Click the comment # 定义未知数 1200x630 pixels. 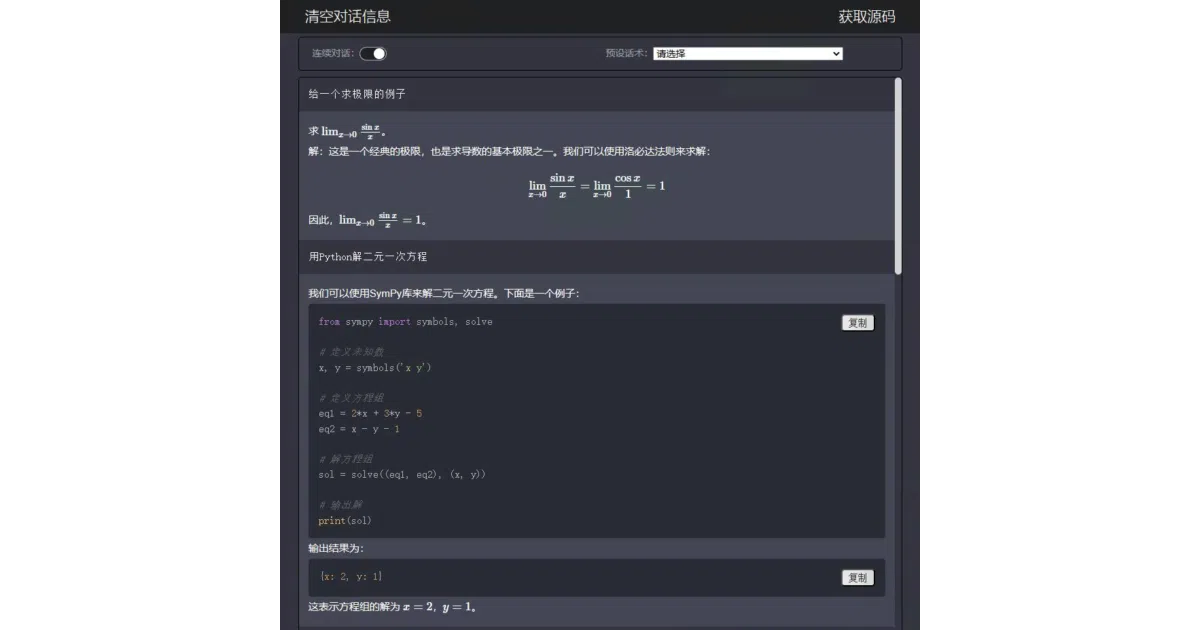(x=351, y=352)
